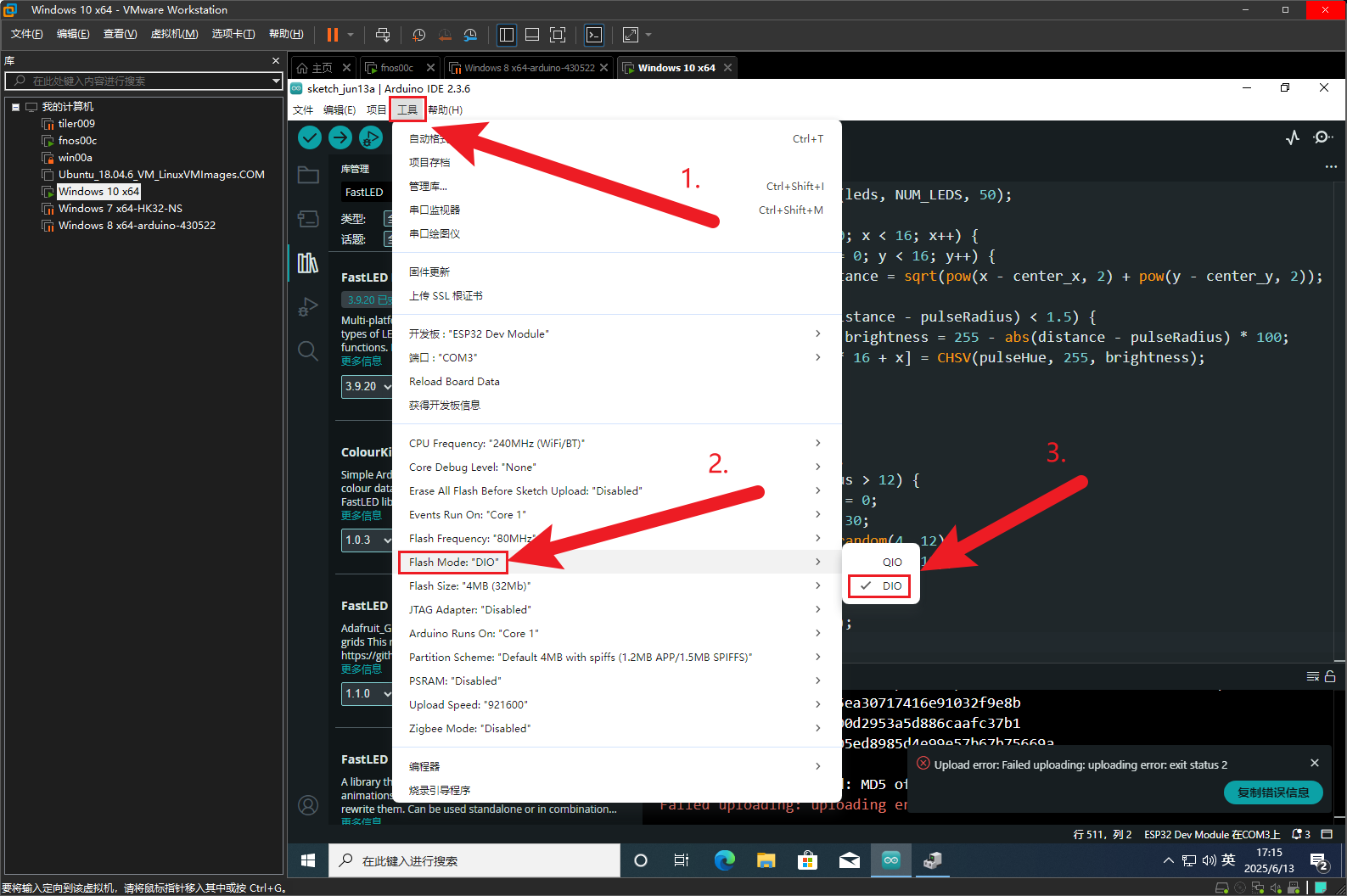Click the clear output lines icon
The image size is (1347, 896).
[1313, 676]
